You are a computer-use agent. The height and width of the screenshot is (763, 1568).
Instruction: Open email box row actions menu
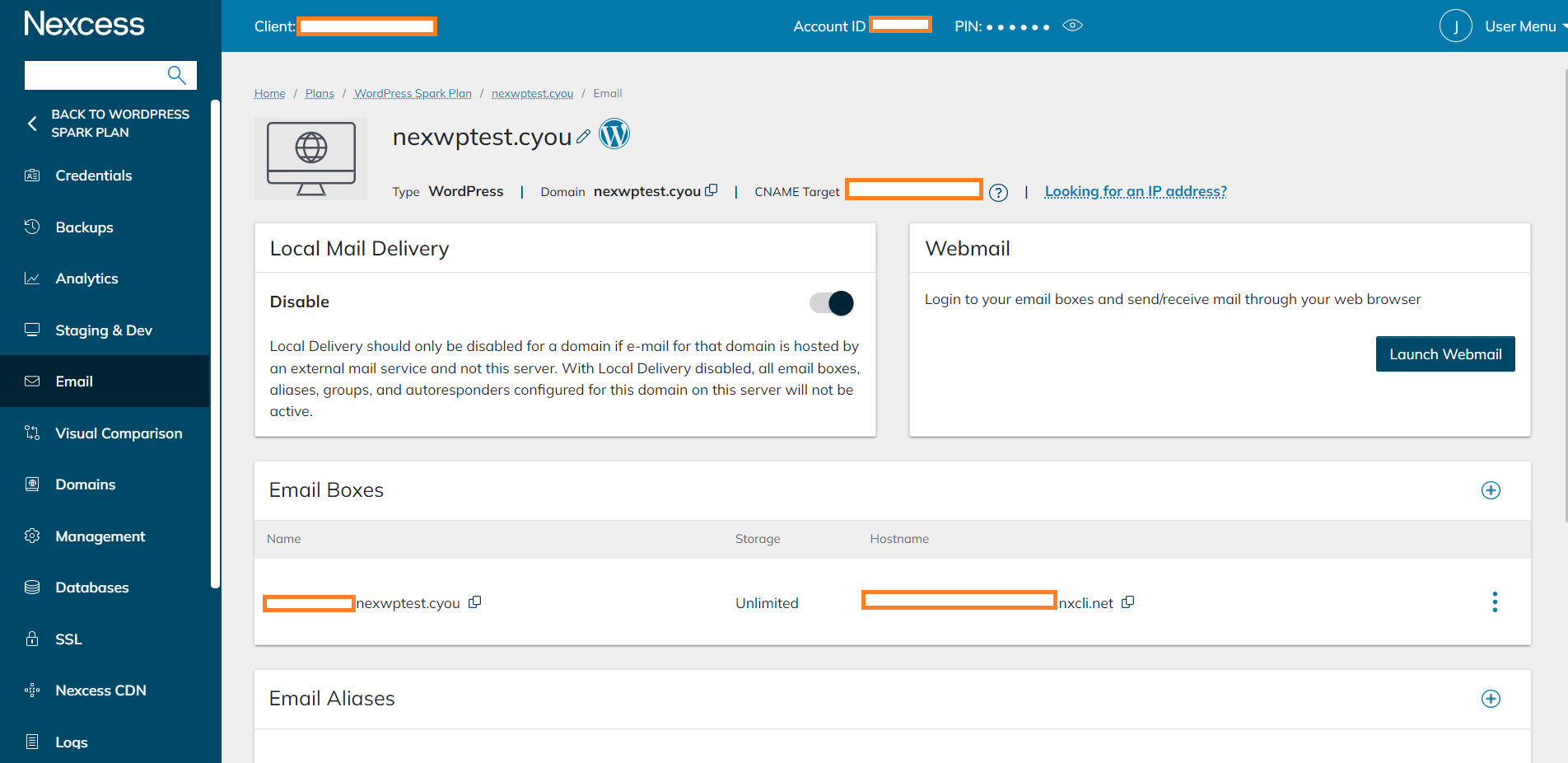1495,602
